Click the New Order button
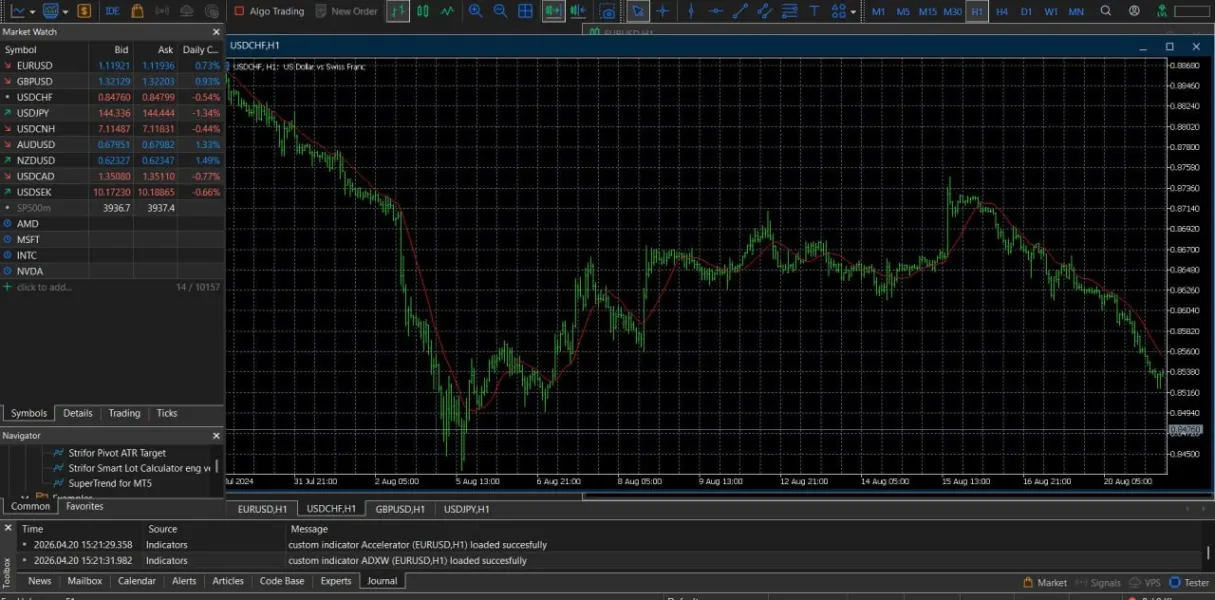Image resolution: width=1215 pixels, height=600 pixels. [x=346, y=11]
